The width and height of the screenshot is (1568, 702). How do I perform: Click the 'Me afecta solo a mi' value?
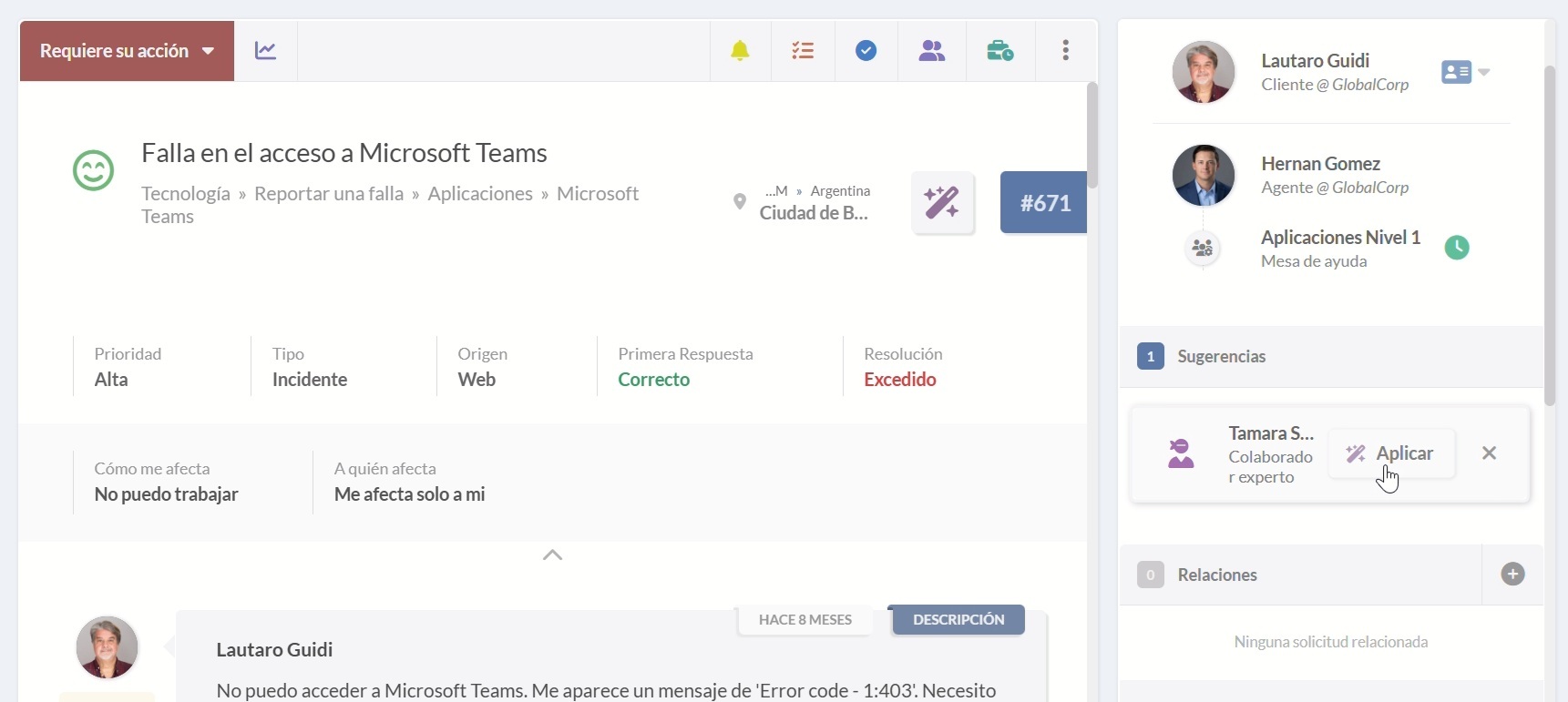tap(409, 494)
